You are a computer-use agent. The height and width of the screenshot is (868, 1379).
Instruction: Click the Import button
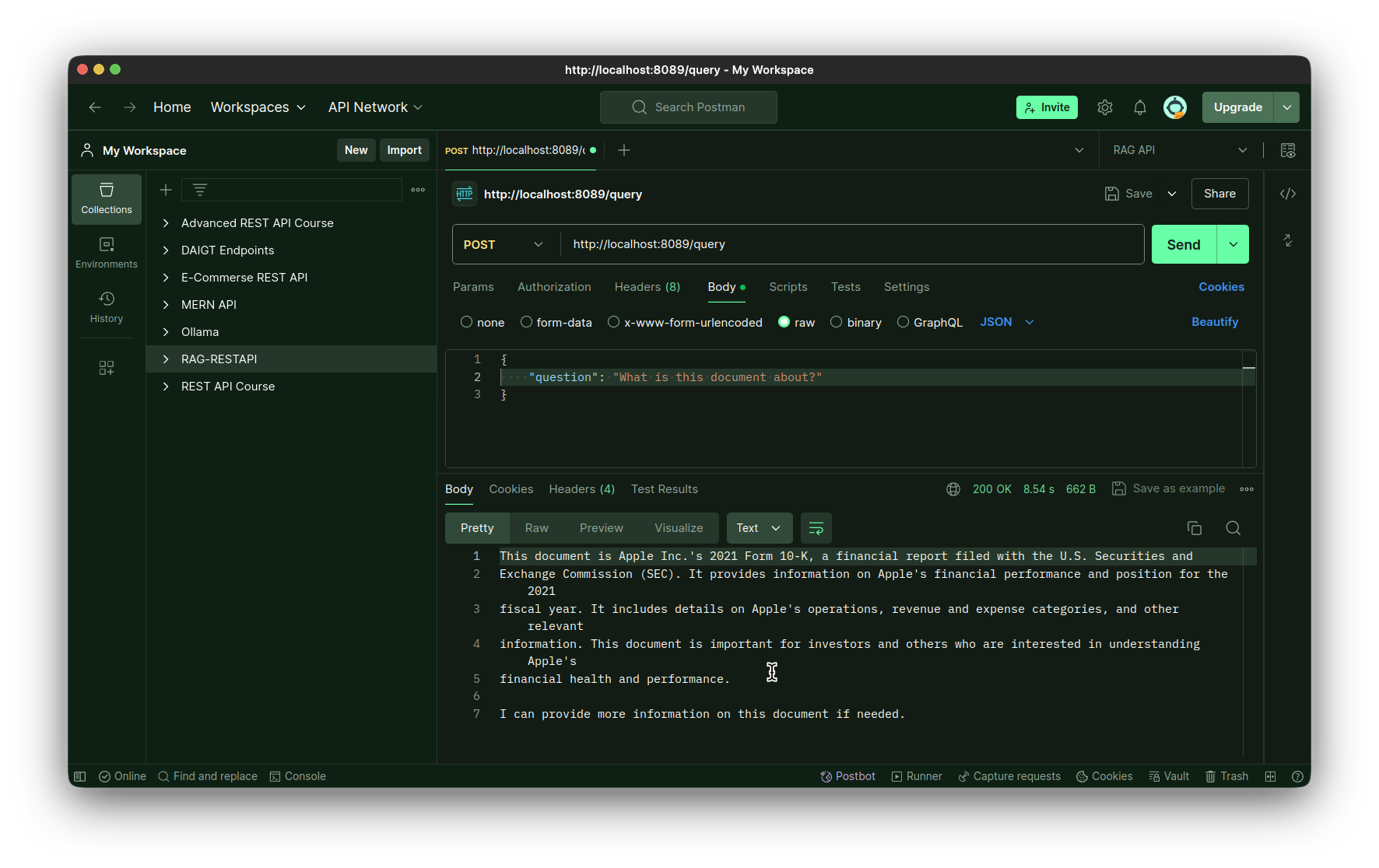tap(405, 150)
